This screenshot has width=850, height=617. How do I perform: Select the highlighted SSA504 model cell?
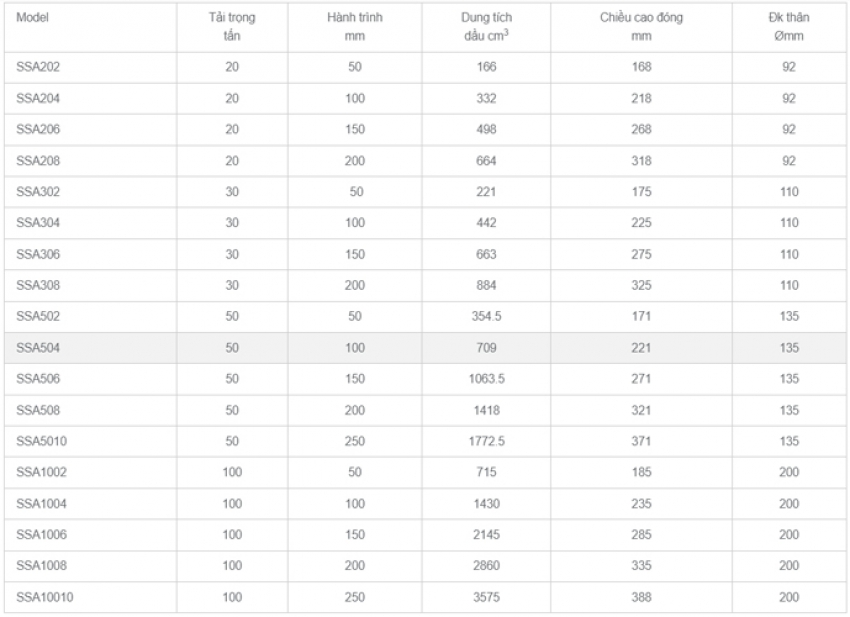point(34,348)
